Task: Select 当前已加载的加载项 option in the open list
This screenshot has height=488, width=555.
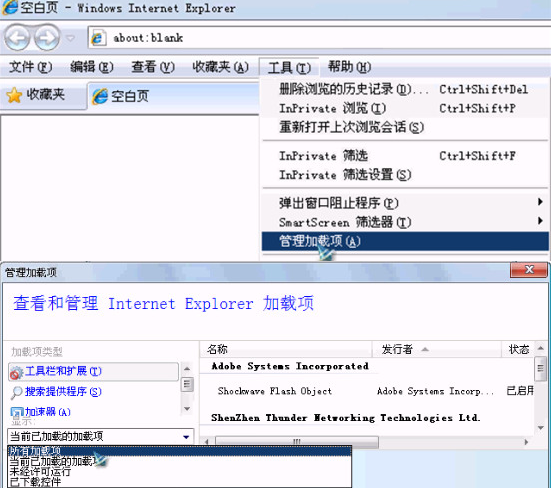Action: [x=179, y=461]
